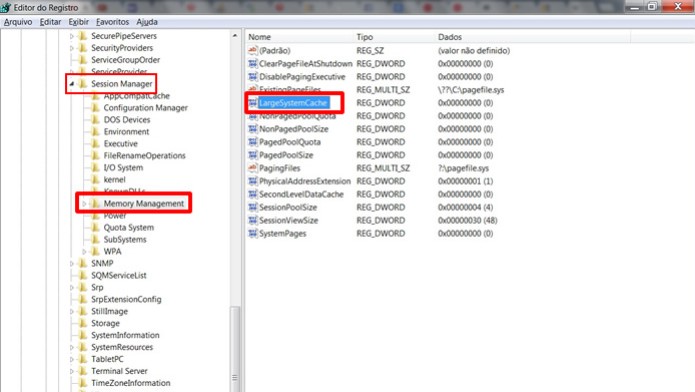Sort values by the Tipo column header
The height and width of the screenshot is (392, 695).
pyautogui.click(x=395, y=37)
